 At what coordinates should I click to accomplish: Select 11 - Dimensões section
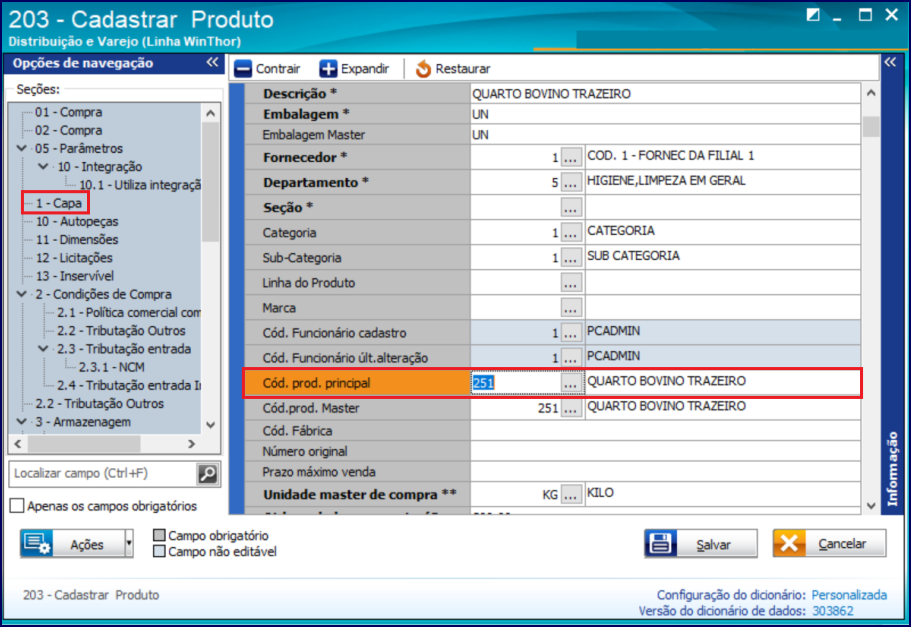77,239
